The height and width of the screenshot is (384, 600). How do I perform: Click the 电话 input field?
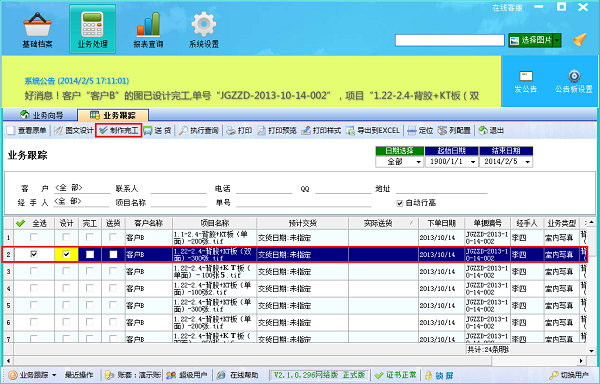tap(264, 188)
